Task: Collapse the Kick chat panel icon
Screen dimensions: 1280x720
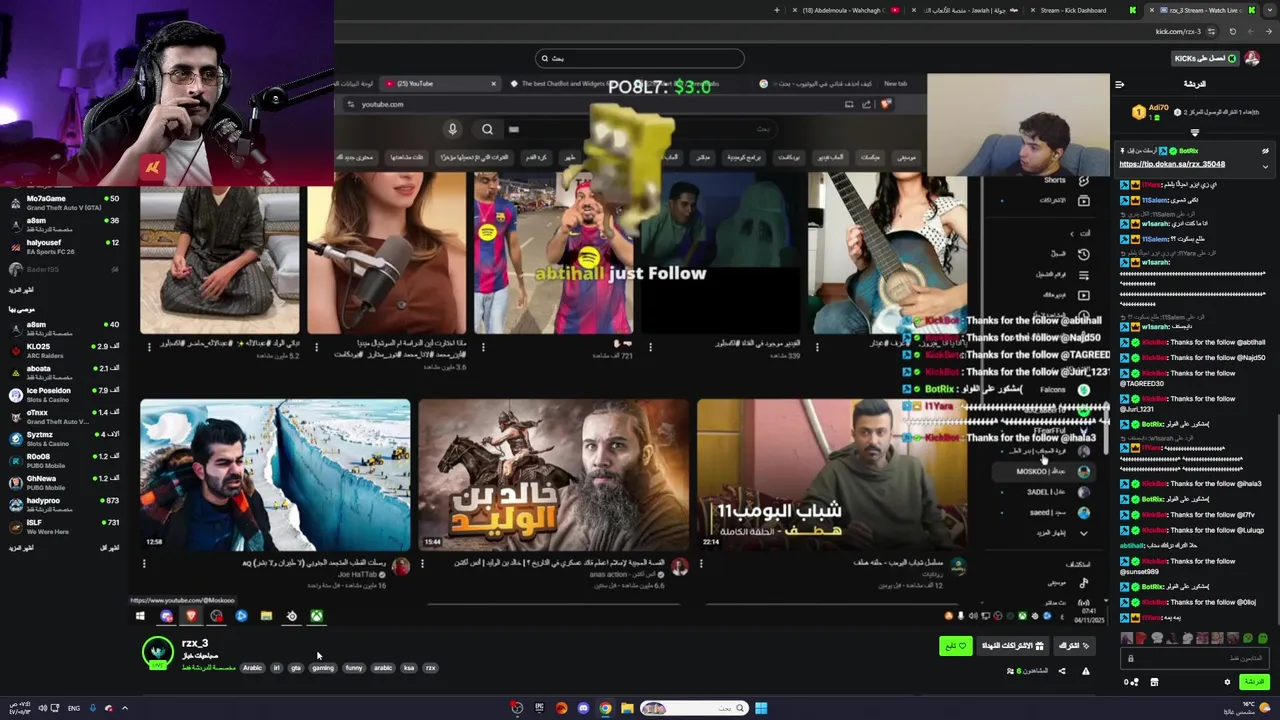Action: (1120, 84)
